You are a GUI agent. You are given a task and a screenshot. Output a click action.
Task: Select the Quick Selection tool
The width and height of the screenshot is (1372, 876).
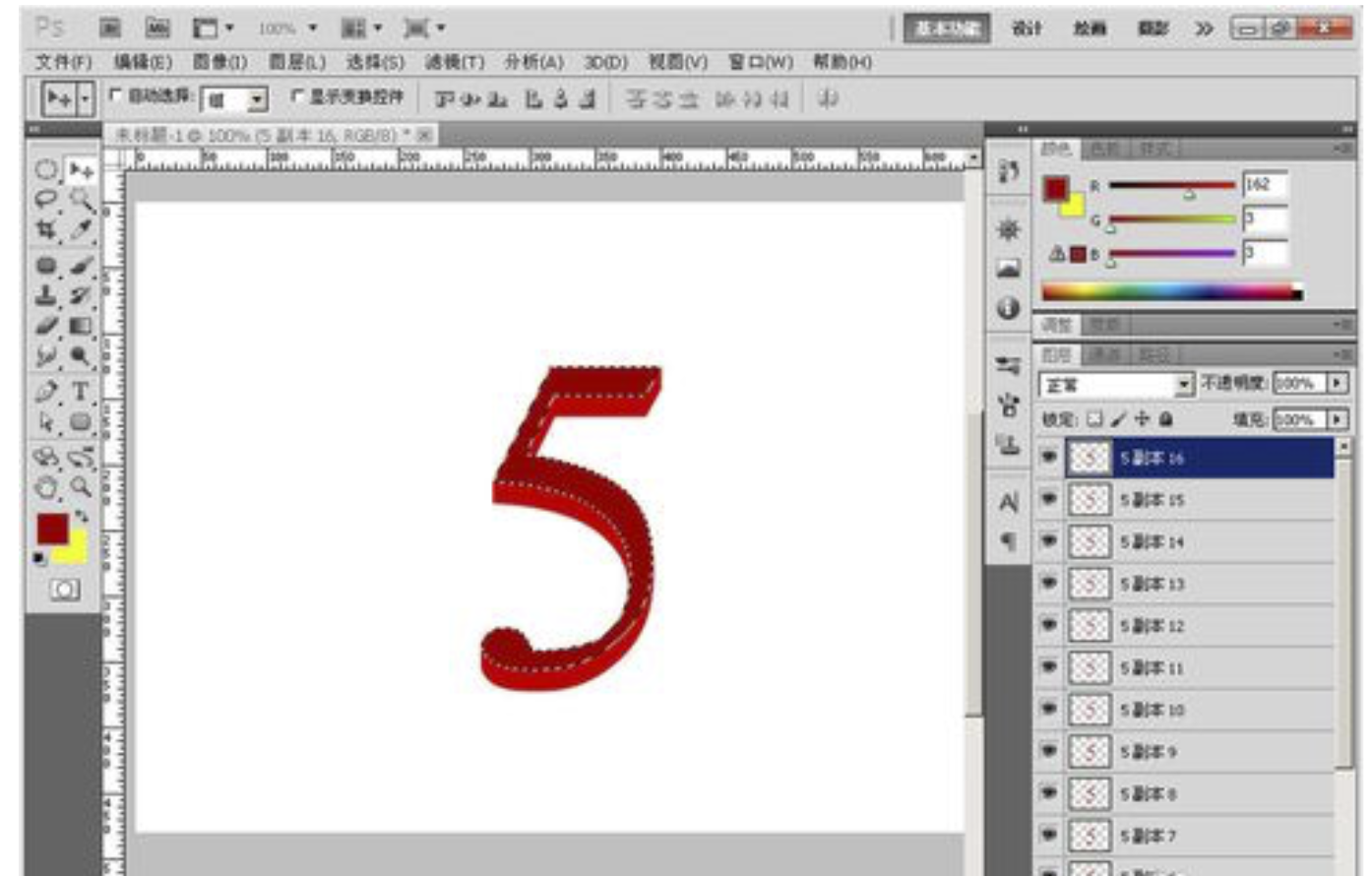81,200
